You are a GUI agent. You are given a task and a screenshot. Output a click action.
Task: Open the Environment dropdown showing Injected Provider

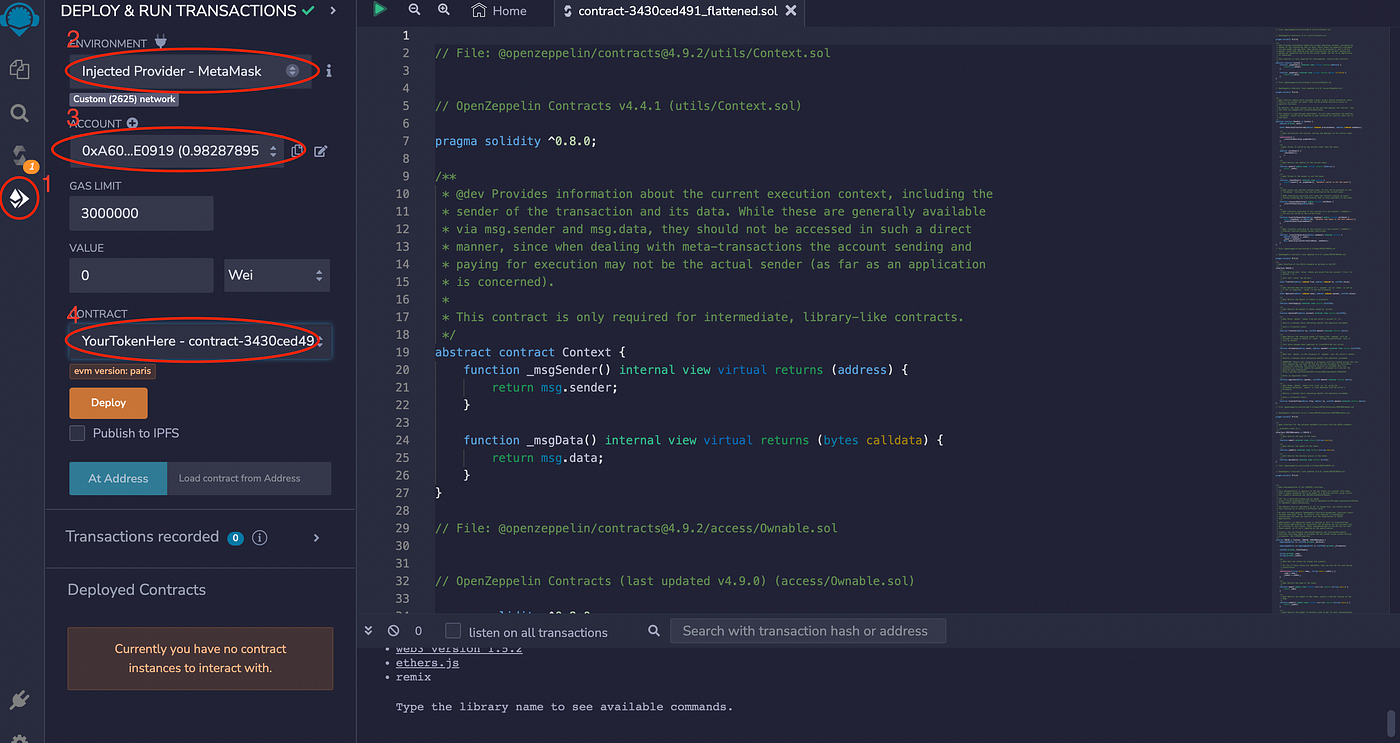[x=189, y=71]
